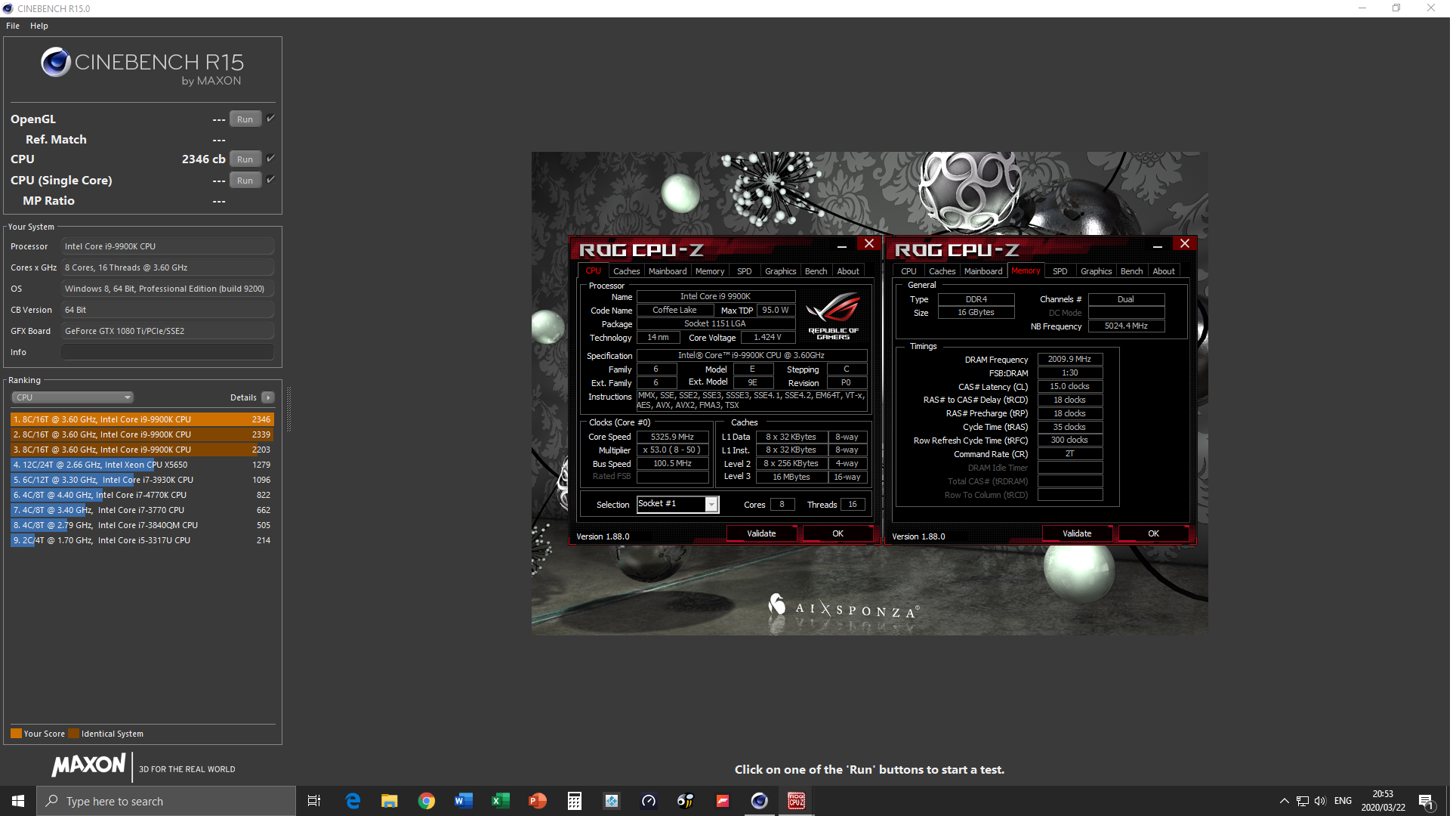
Task: Click Validate in the left CPU-Z window
Action: pyautogui.click(x=761, y=533)
